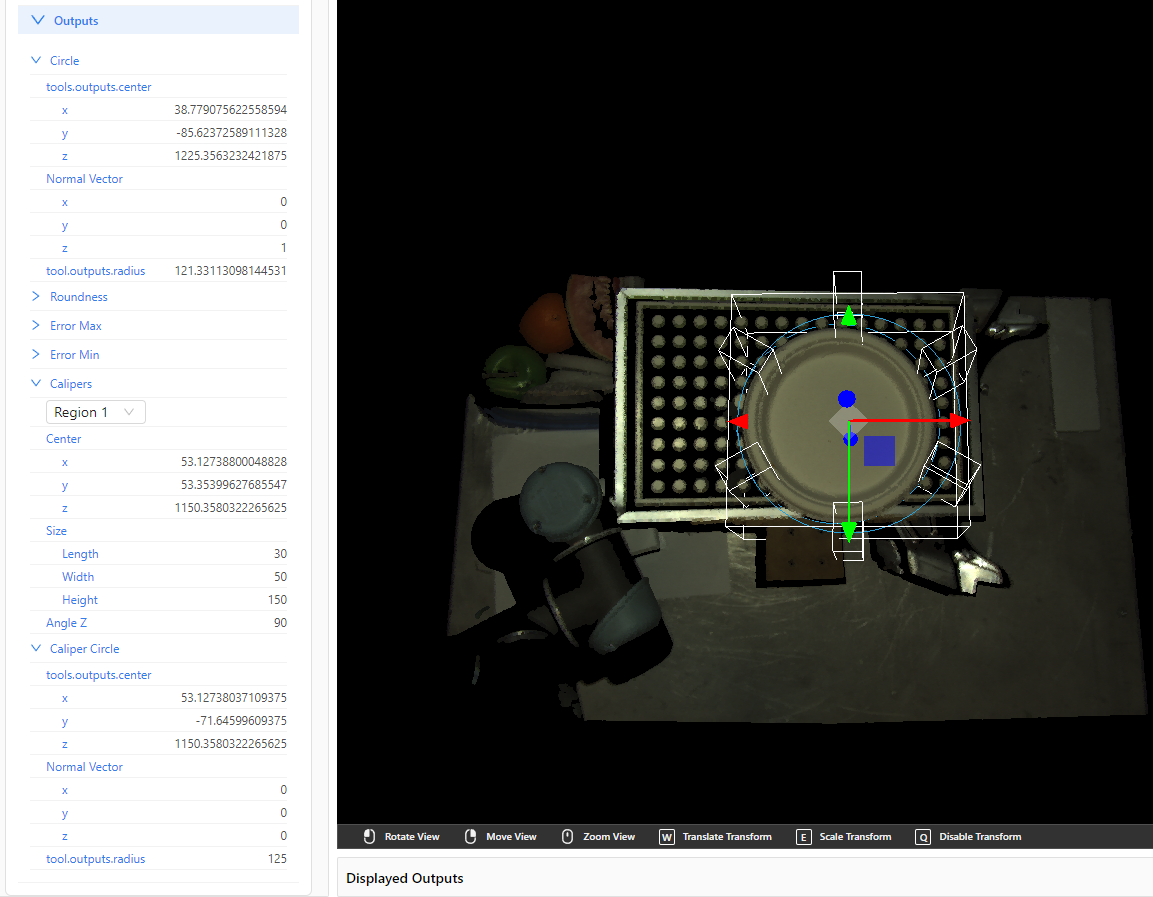Select Calipers Height value 150

[277, 600]
